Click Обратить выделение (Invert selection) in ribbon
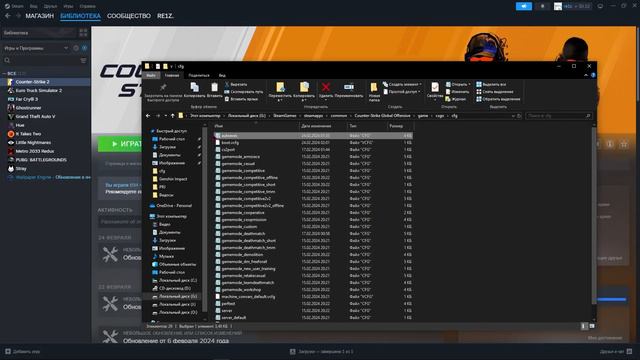640x360 pixels. tap(498, 99)
